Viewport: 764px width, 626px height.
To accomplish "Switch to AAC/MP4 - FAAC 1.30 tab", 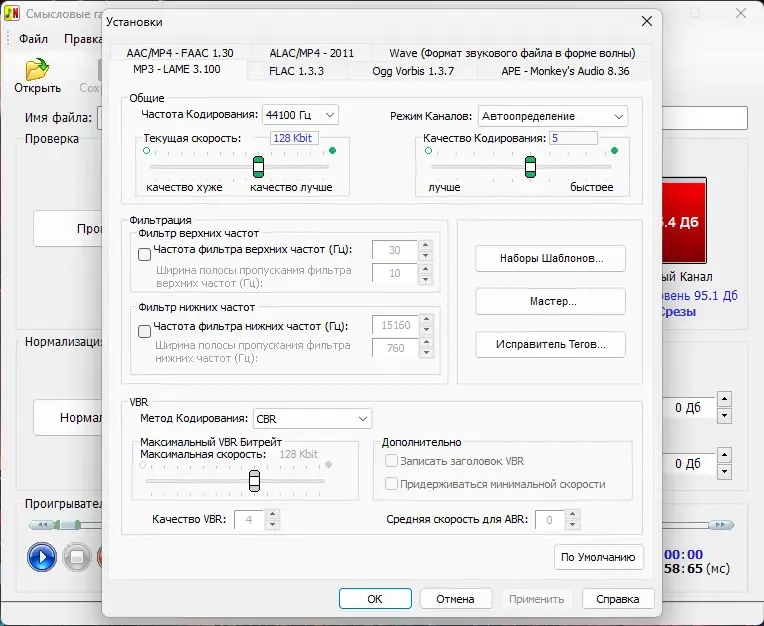I will [x=180, y=53].
